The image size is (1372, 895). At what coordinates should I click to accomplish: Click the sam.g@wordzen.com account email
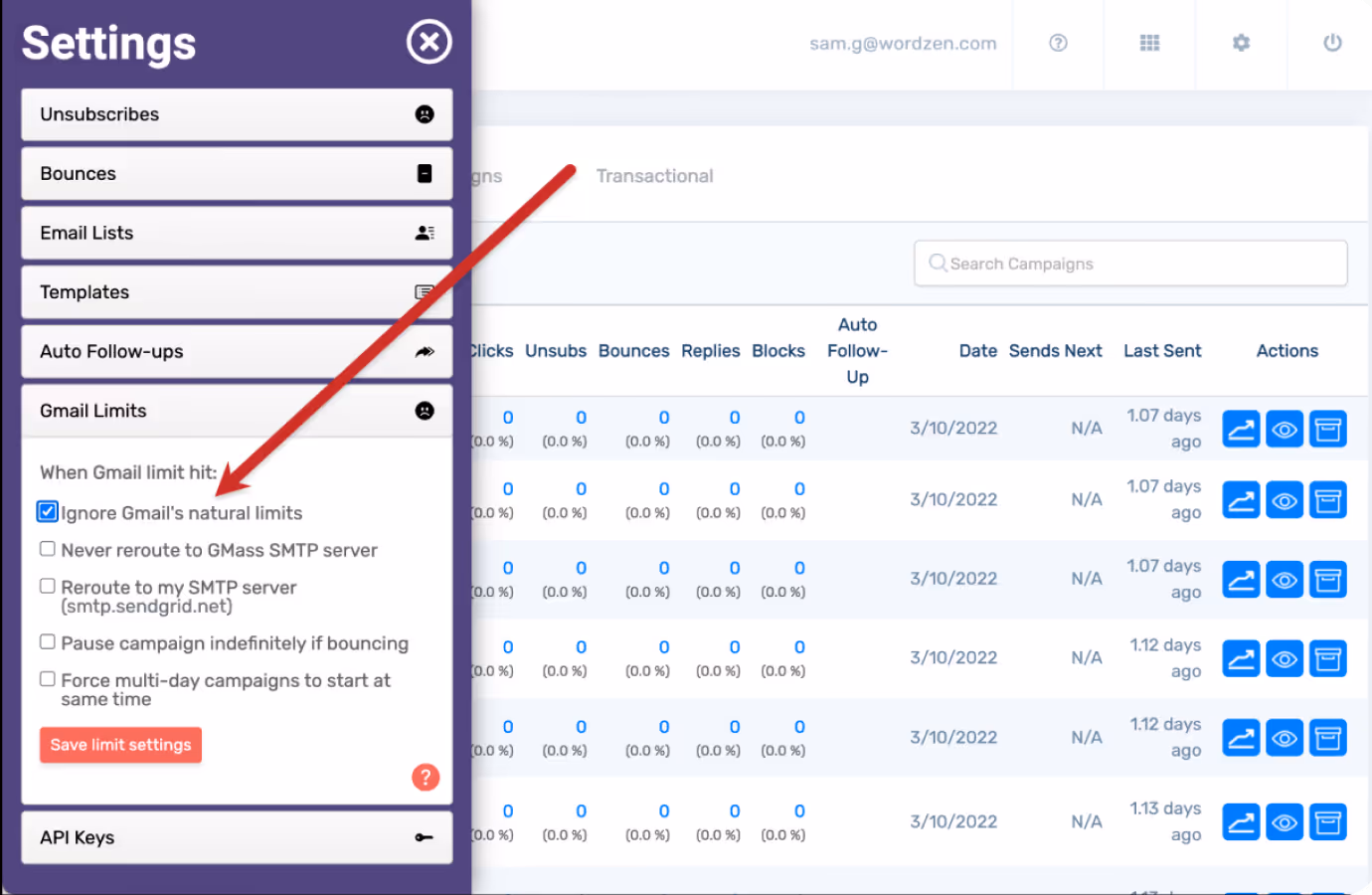coord(903,43)
